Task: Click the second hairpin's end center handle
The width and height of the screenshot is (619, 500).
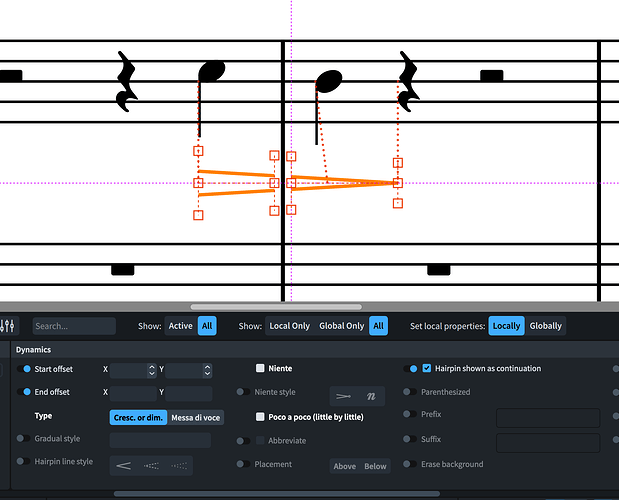Action: pyautogui.click(x=398, y=183)
